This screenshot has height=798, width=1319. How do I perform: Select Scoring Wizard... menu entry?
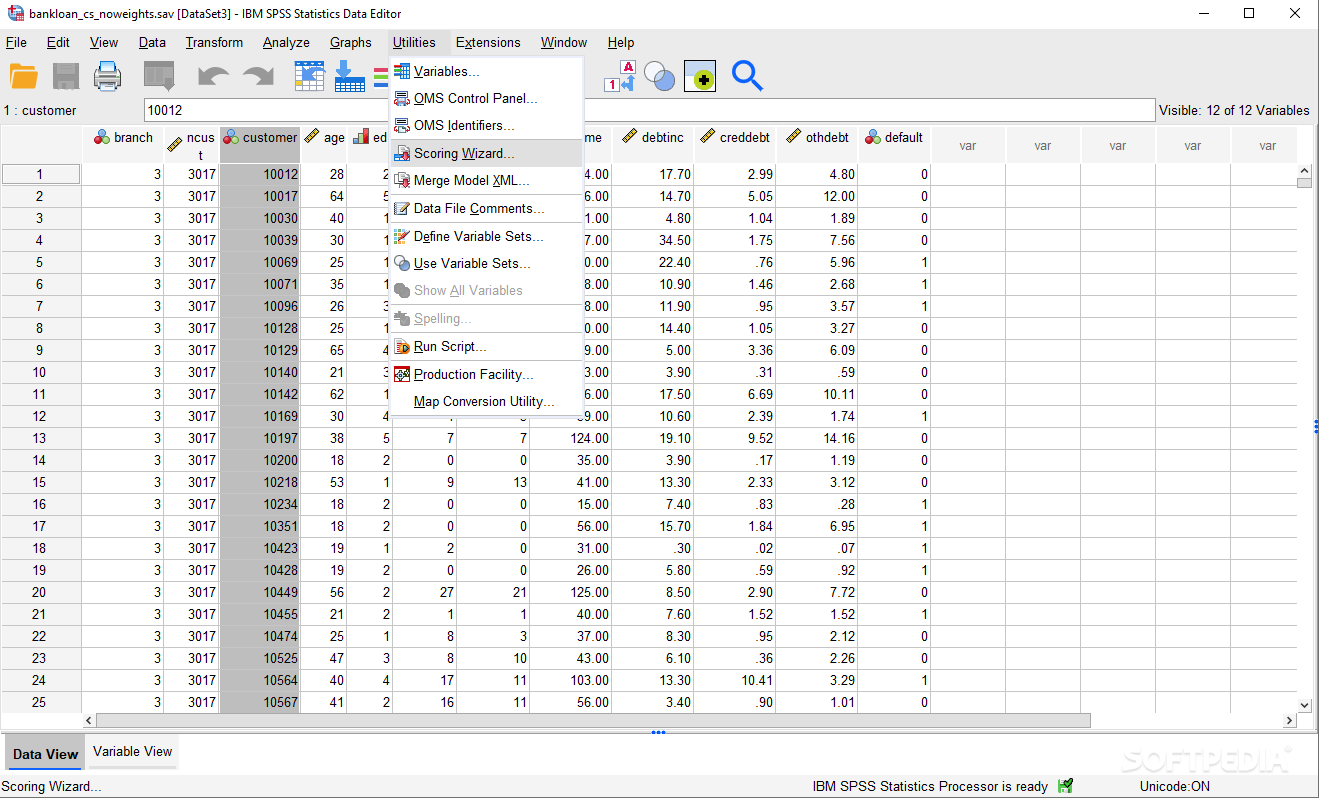click(486, 153)
